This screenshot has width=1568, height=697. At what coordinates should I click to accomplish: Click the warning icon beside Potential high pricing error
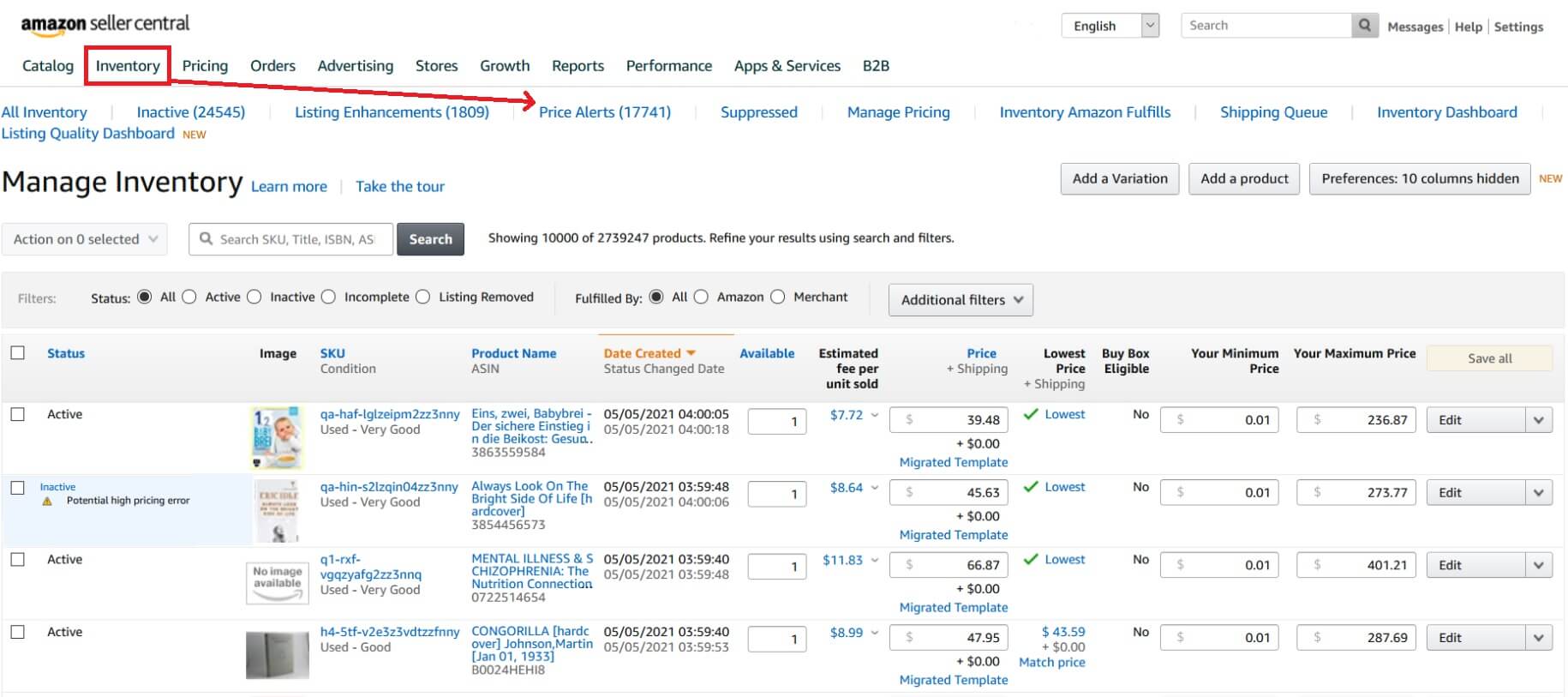[47, 501]
